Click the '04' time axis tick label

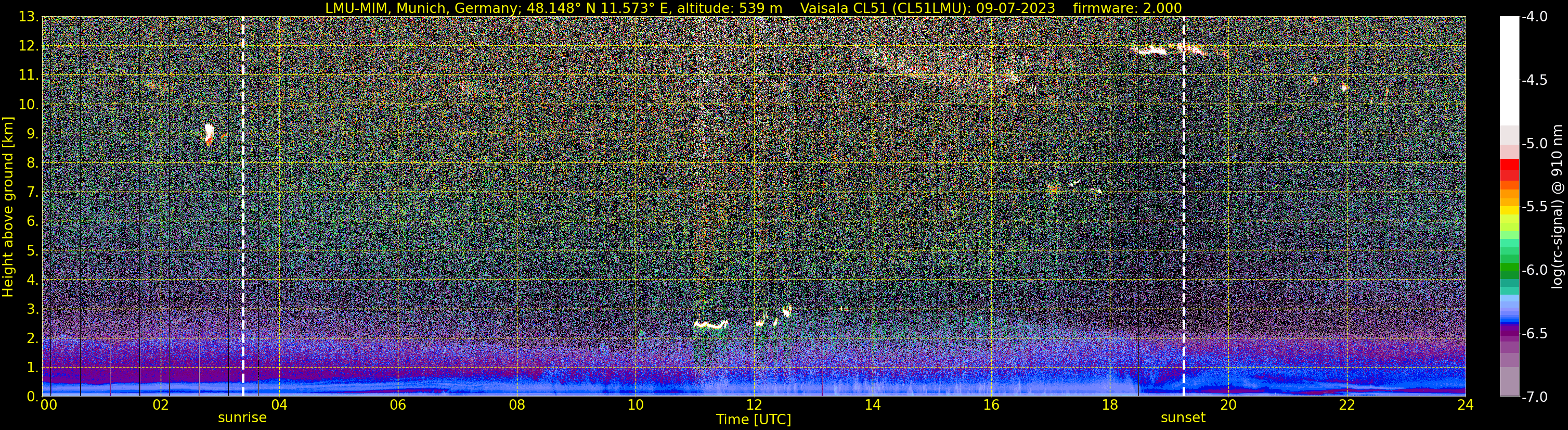(x=279, y=405)
